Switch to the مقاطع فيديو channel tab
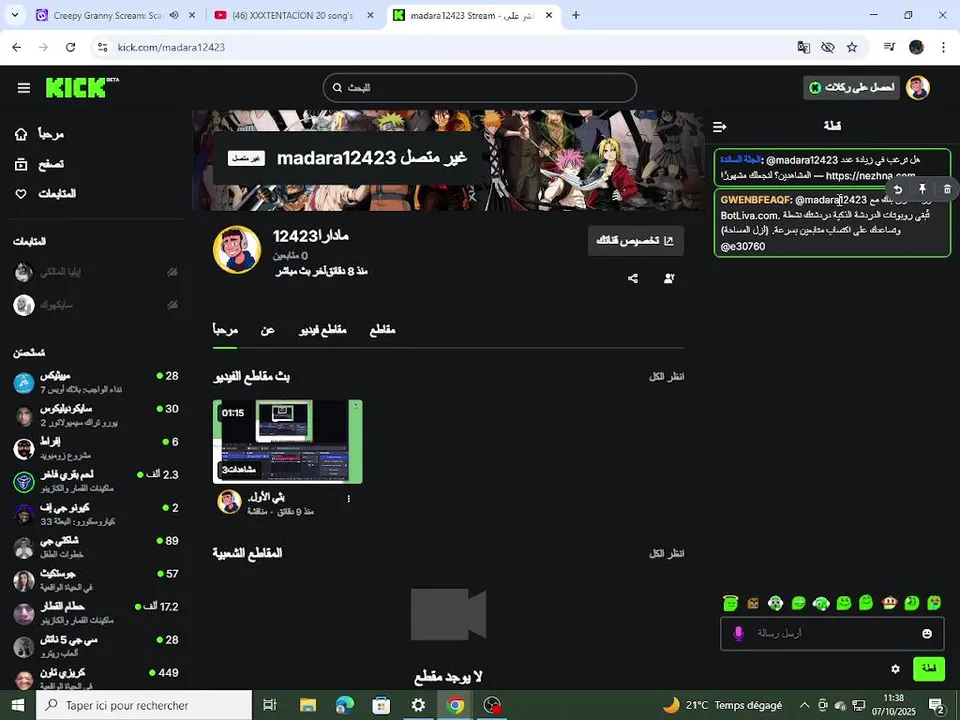This screenshot has height=720, width=960. click(323, 330)
